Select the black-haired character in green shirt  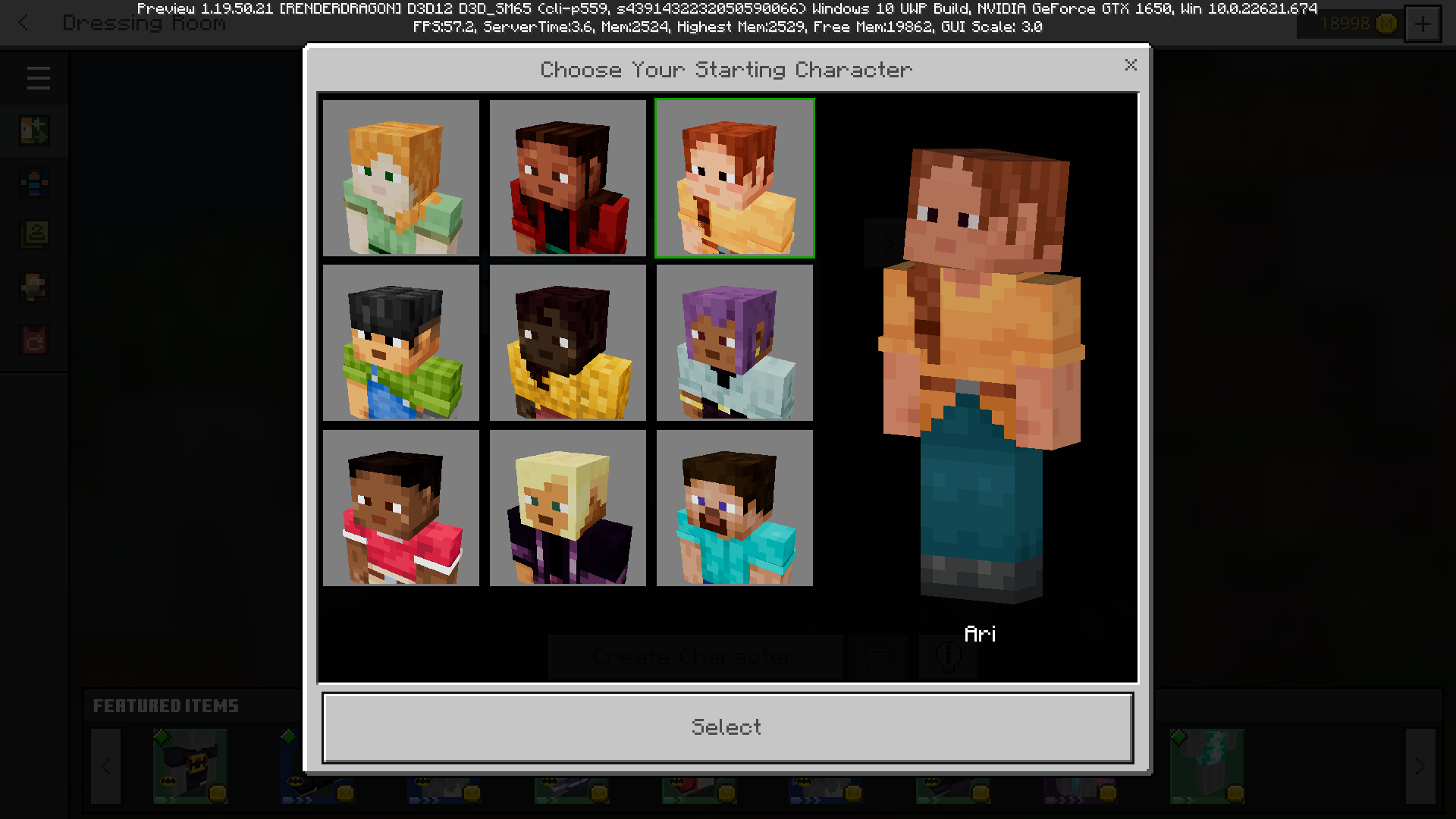tap(401, 343)
